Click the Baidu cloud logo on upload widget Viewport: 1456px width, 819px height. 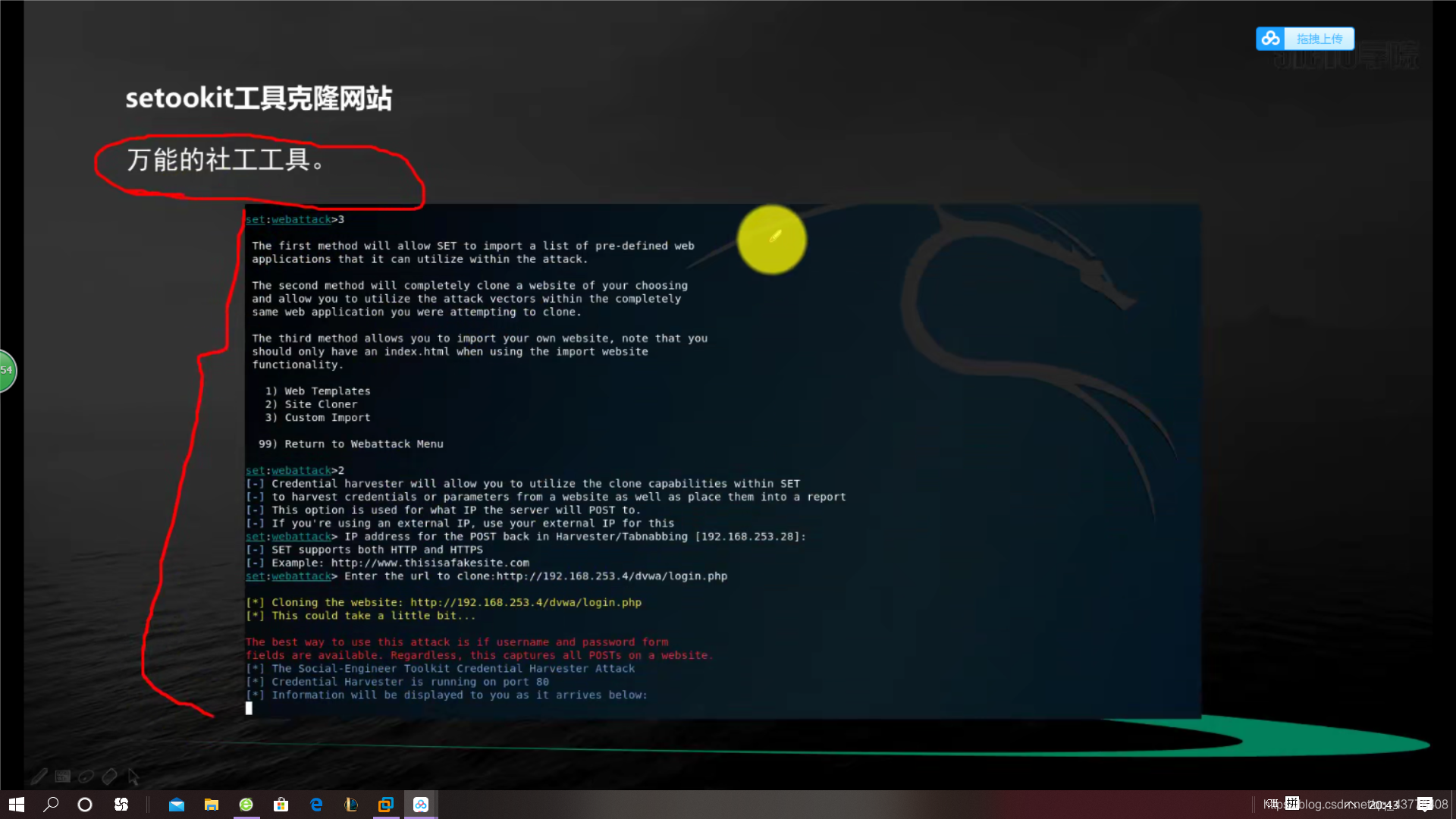[1271, 38]
